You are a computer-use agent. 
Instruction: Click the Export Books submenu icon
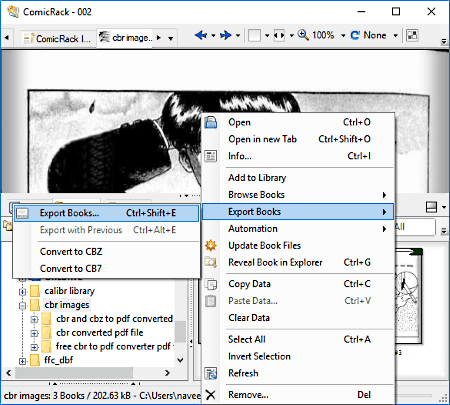tap(23, 213)
